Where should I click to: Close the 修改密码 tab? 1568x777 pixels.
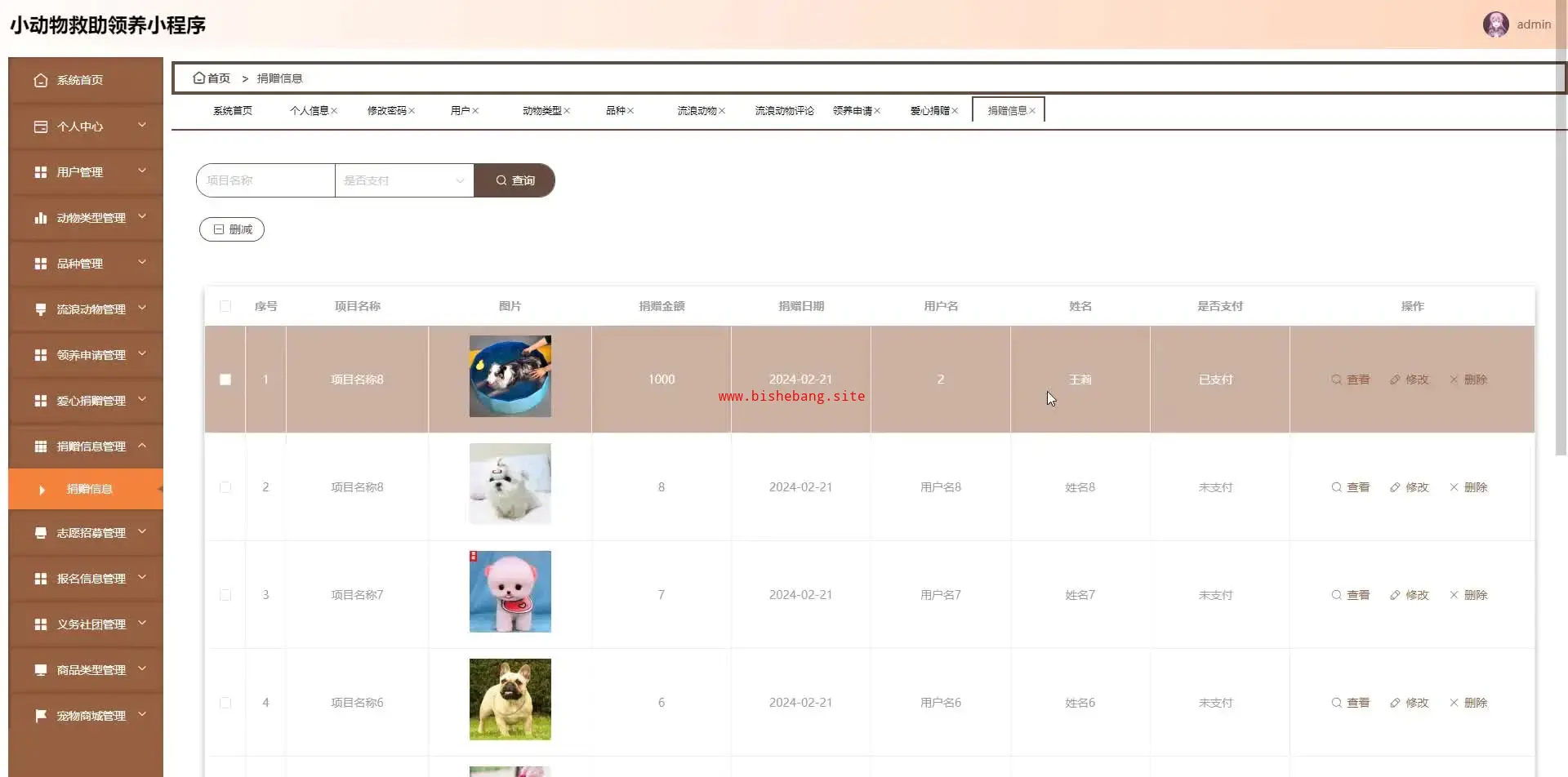pos(412,111)
